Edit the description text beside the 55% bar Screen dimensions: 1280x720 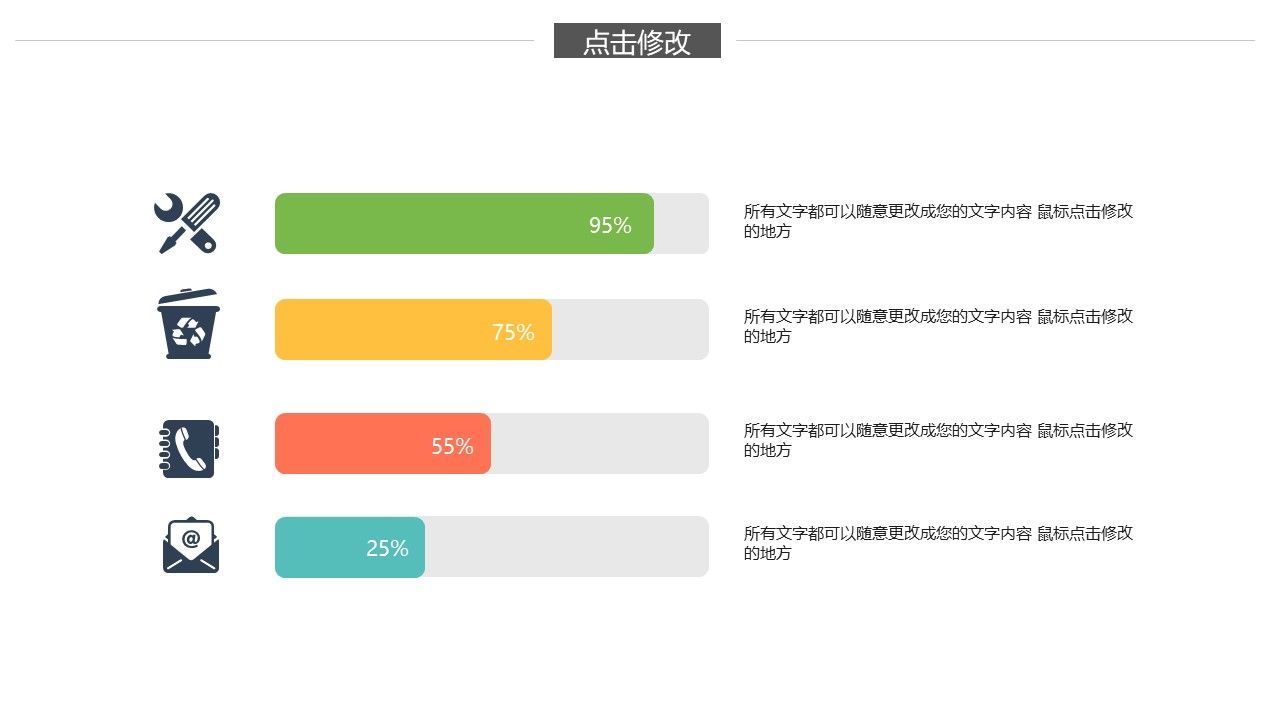(x=939, y=440)
